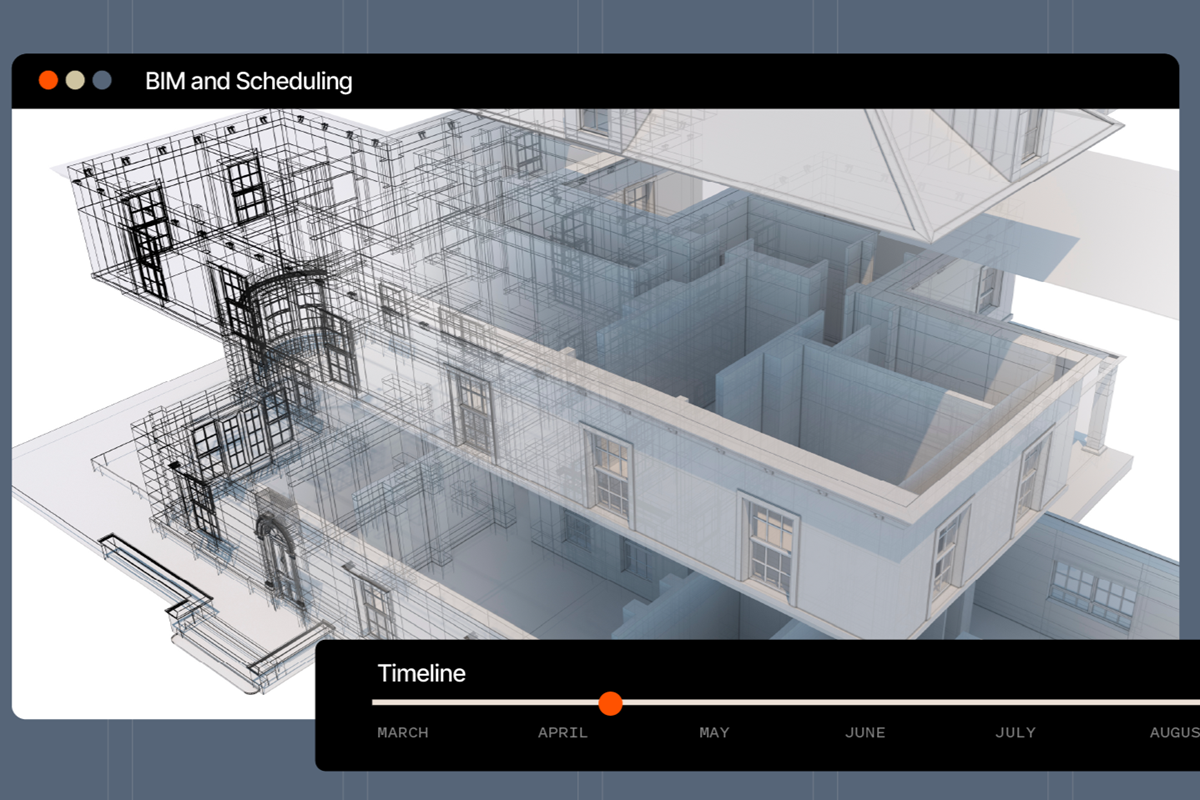Image resolution: width=1200 pixels, height=800 pixels.
Task: Click the orange window close dot
Action: tap(48, 81)
